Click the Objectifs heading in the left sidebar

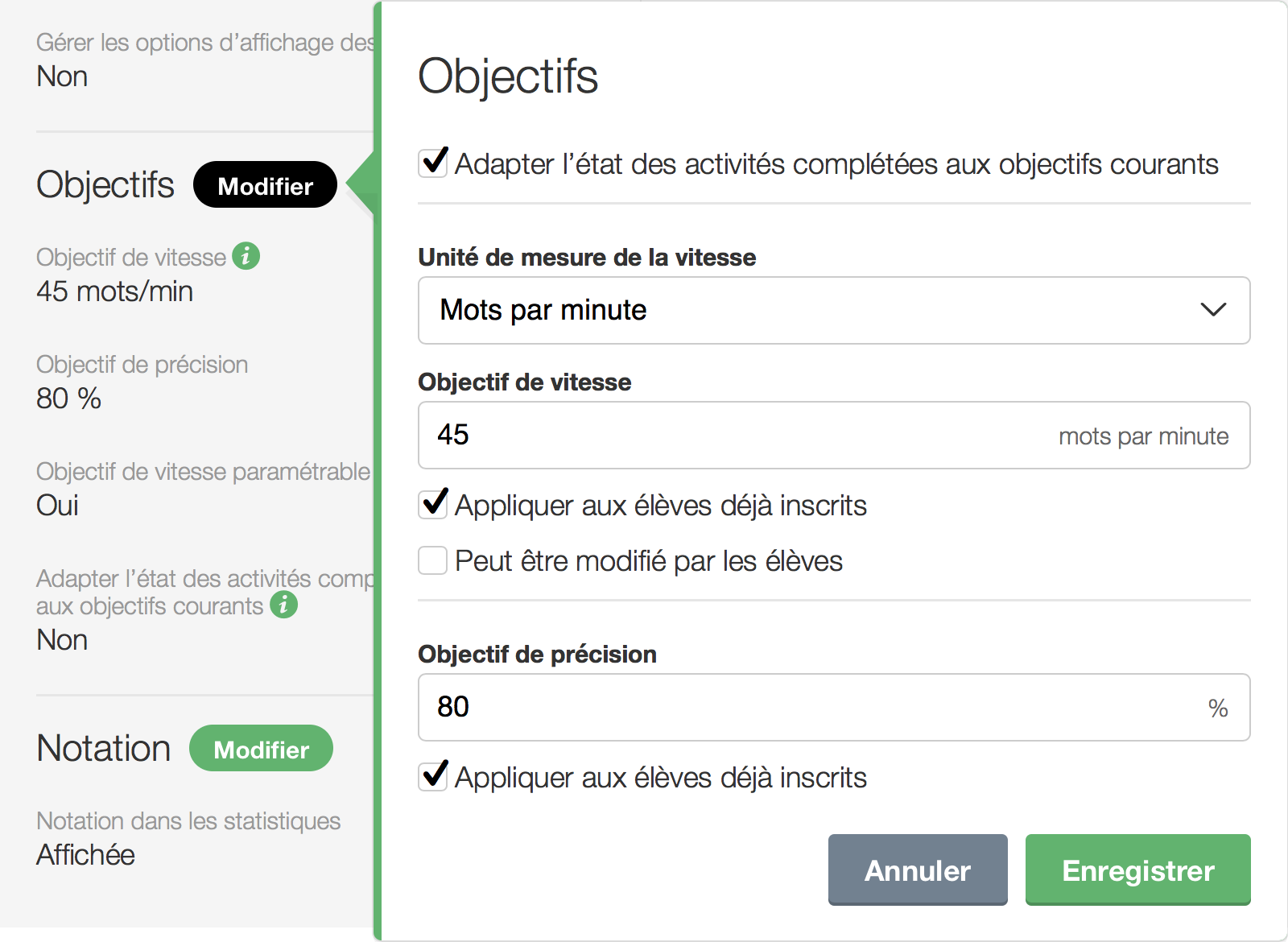(x=105, y=184)
